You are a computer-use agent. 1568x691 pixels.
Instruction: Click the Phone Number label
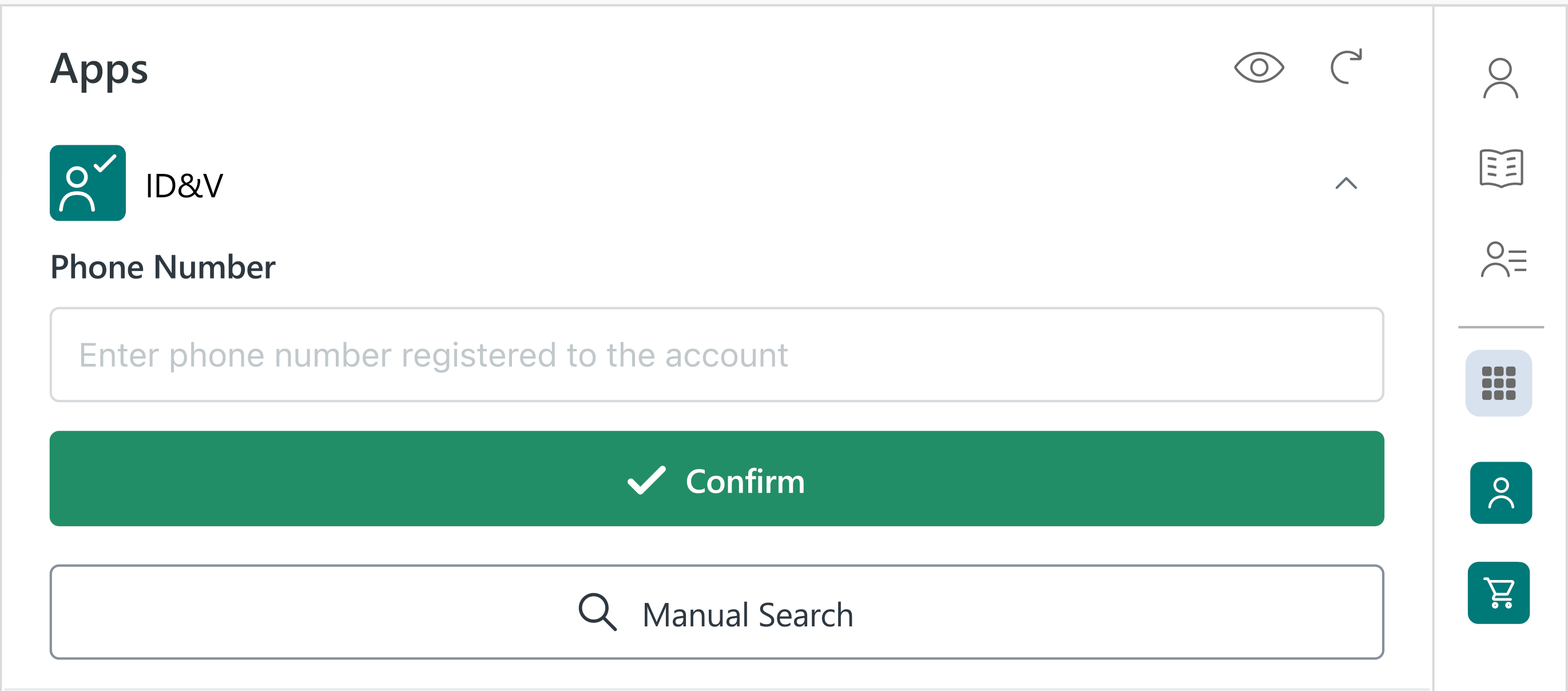coord(162,267)
